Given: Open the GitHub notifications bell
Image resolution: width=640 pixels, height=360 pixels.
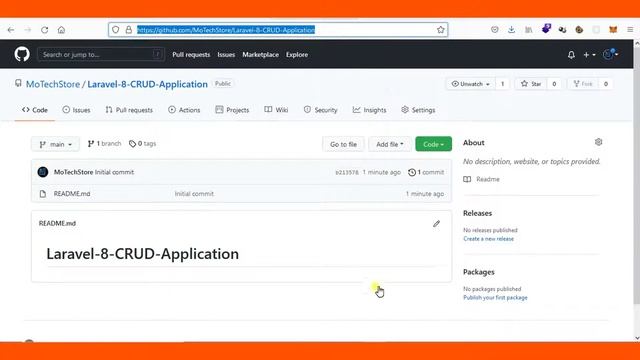Looking at the screenshot, I should (571, 55).
